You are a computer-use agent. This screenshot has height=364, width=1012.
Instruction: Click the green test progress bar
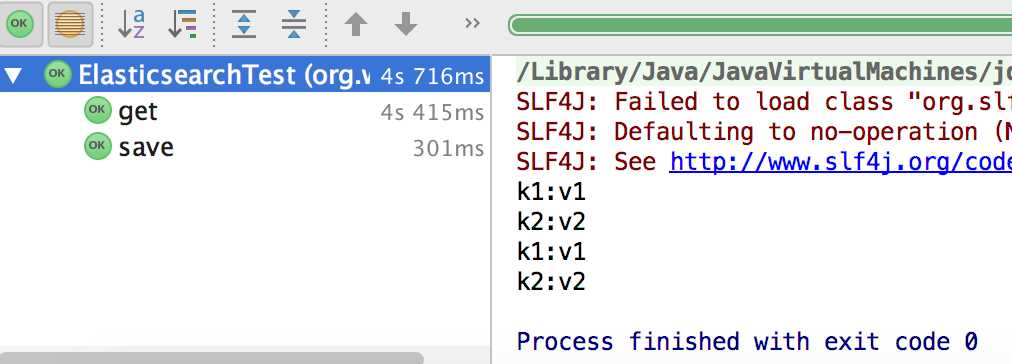tap(760, 25)
